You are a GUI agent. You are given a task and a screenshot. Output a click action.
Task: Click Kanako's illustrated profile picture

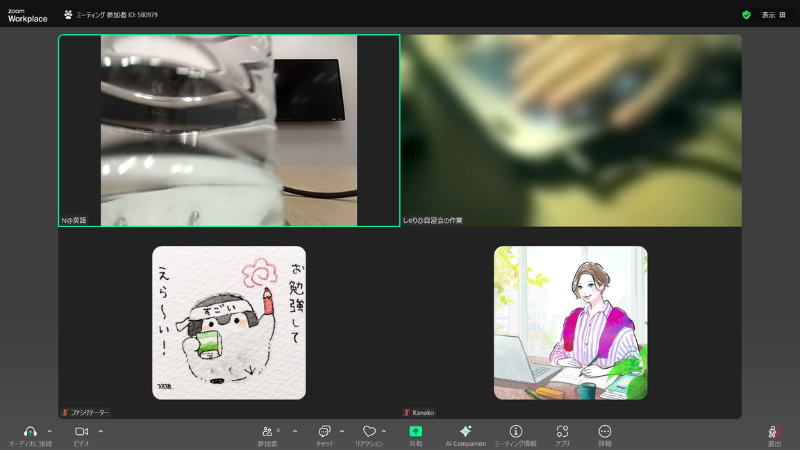pos(570,323)
